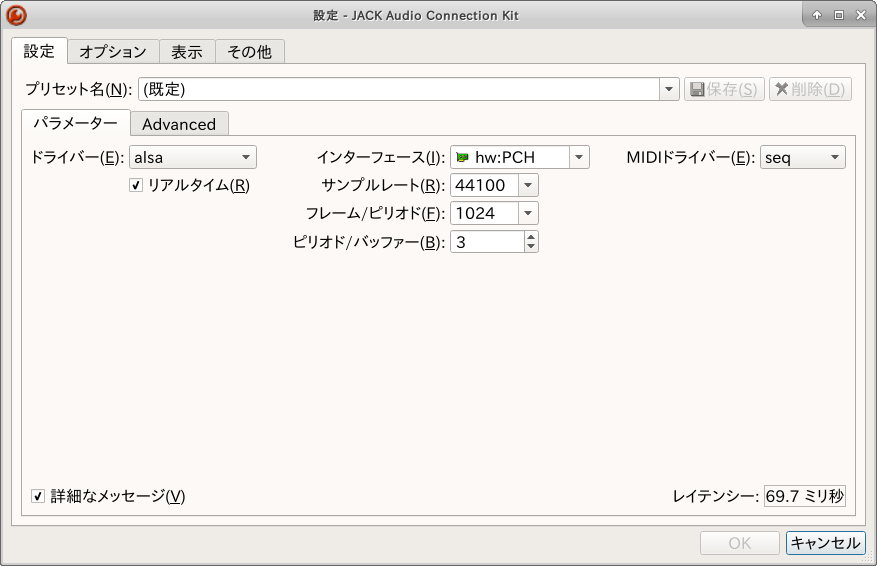Open the フレーム/ピリオド 1024 dropdown
877x566 pixels.
[x=528, y=213]
